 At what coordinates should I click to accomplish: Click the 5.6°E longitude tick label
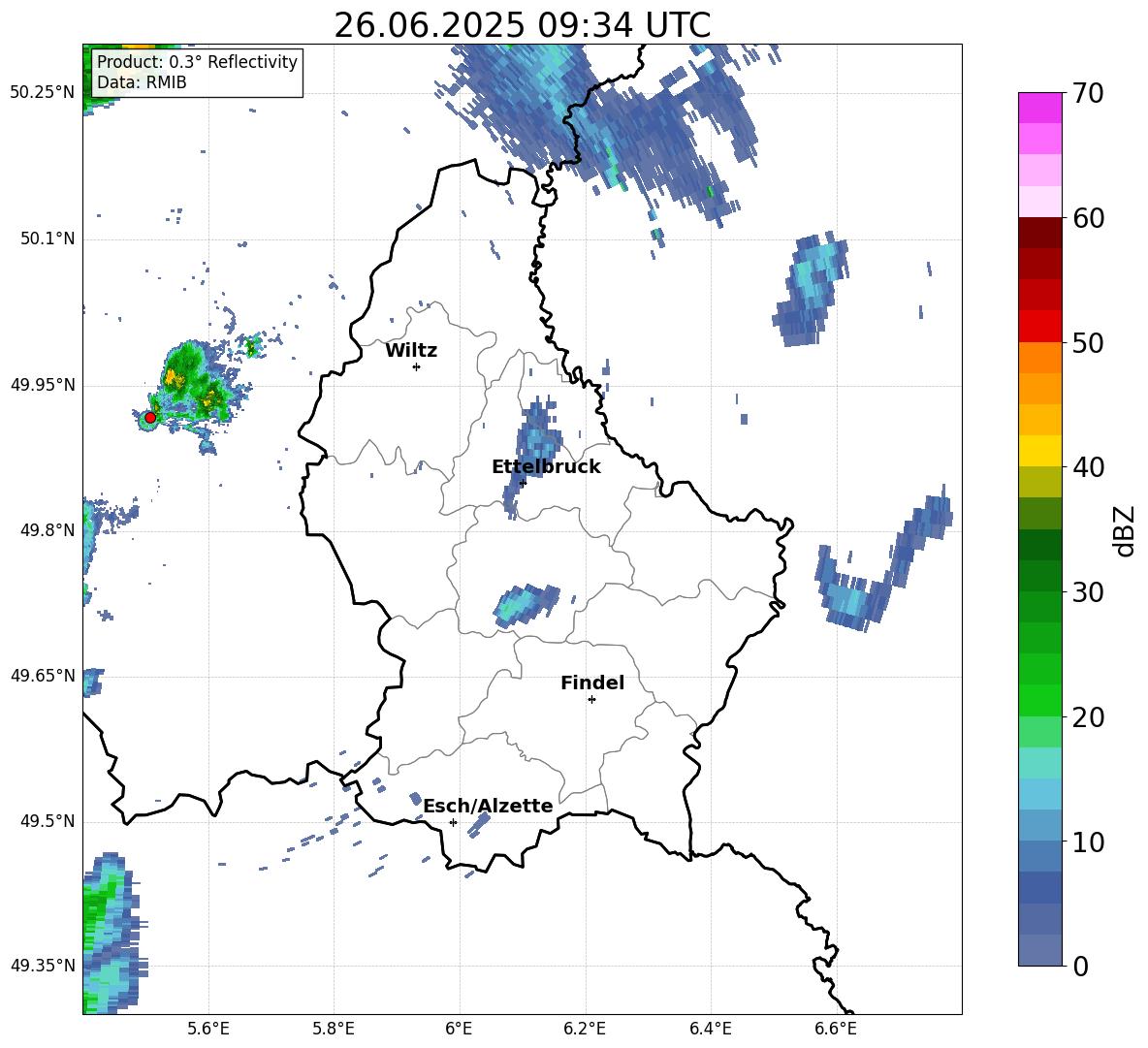click(208, 1029)
